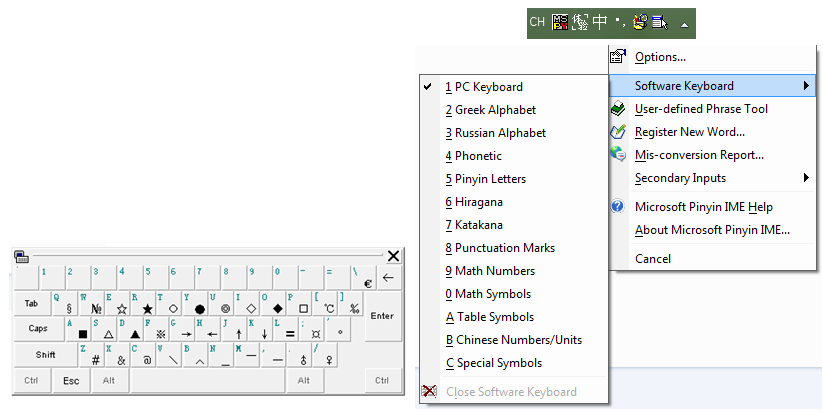The height and width of the screenshot is (412, 823).
Task: Click the Register New Word icon
Action: (x=618, y=132)
